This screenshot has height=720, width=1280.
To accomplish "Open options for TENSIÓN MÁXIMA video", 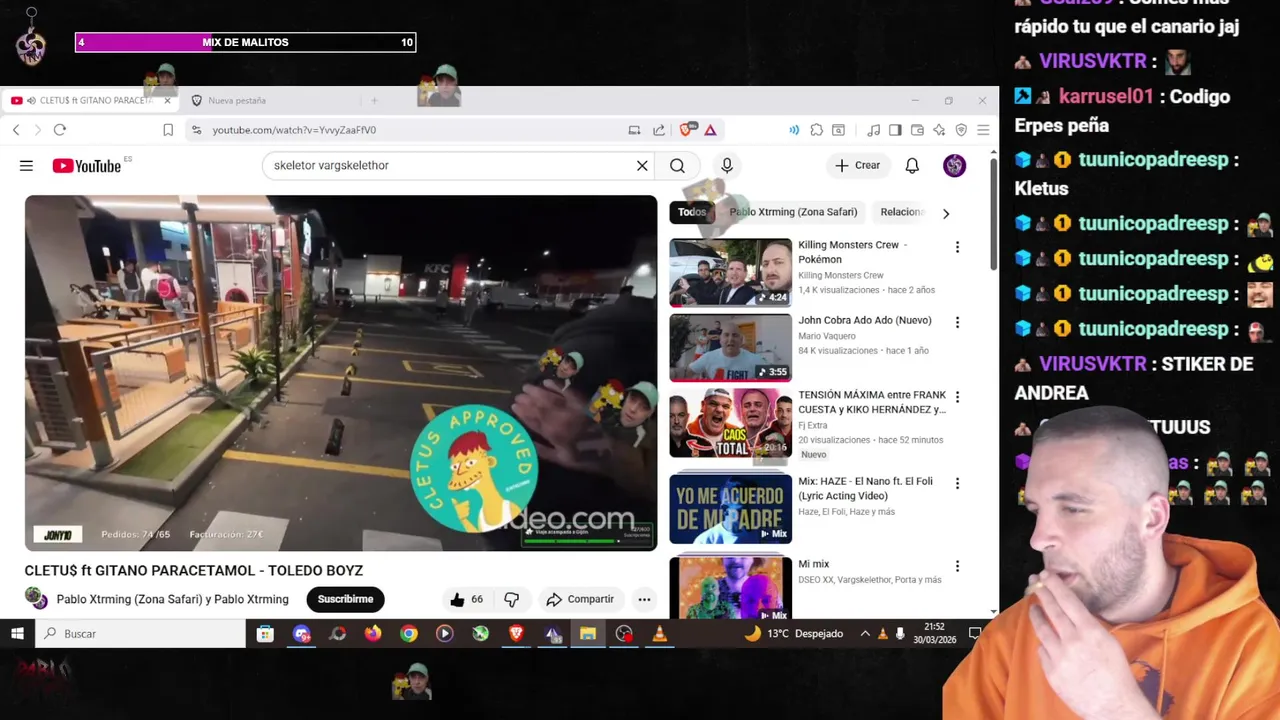I will tap(957, 397).
